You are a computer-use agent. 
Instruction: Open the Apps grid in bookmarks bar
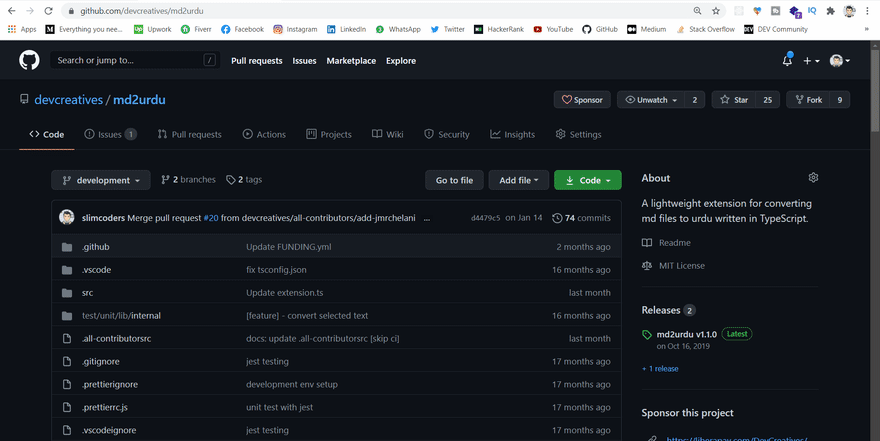[x=22, y=29]
